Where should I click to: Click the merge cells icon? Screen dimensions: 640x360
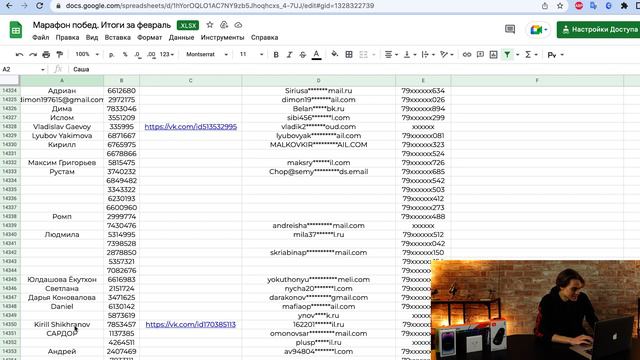click(x=363, y=54)
